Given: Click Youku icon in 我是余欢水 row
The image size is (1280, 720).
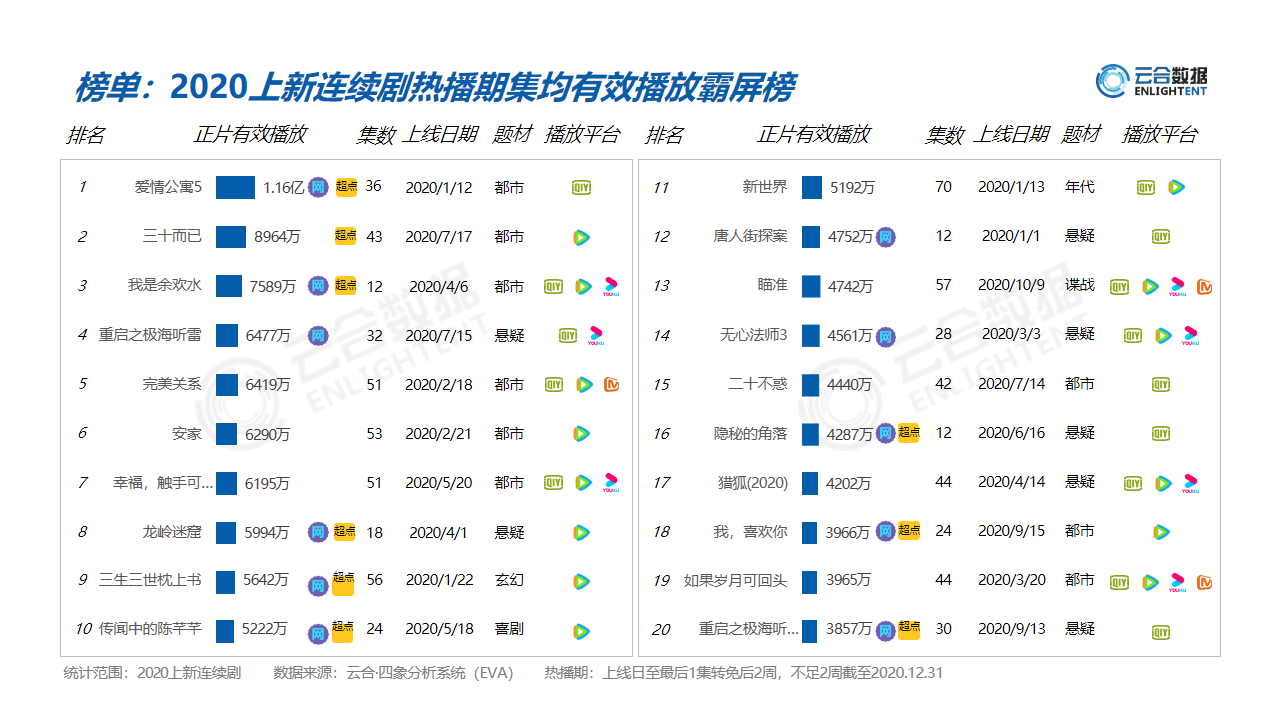Looking at the screenshot, I should tap(611, 286).
